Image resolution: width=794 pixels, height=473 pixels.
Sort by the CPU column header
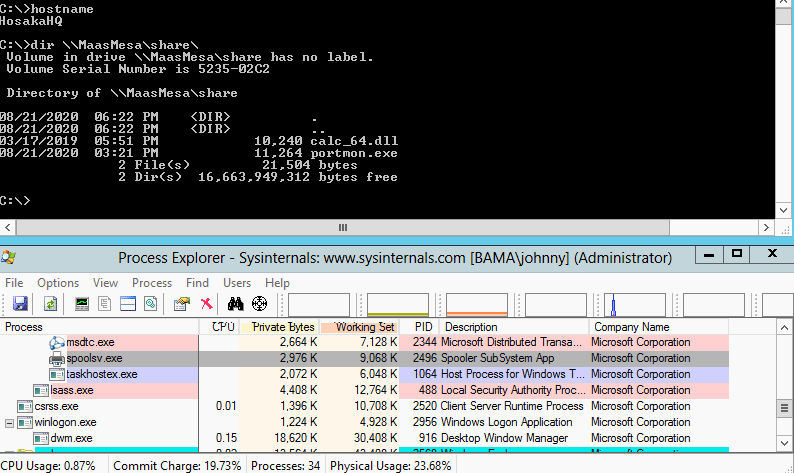point(219,327)
